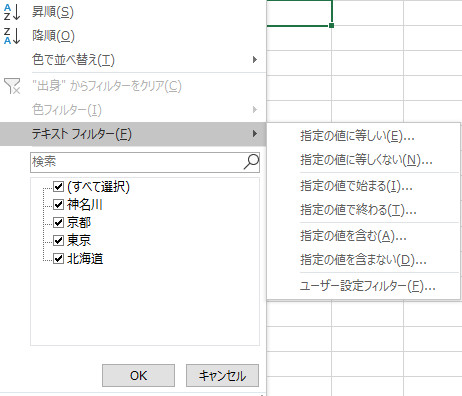
Task: Select the 北海道 label text
Action: [85, 258]
